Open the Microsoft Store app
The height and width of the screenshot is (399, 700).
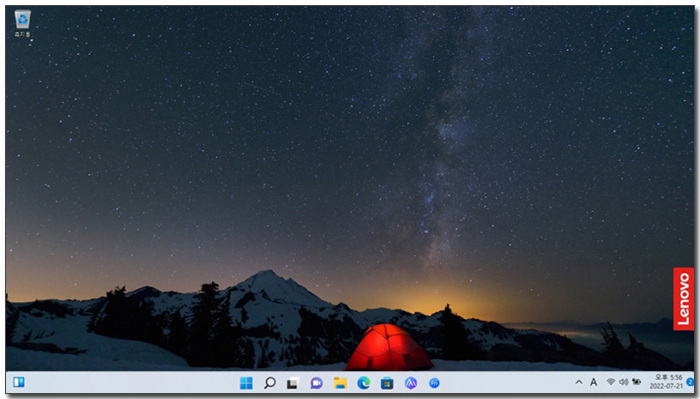coord(387,383)
